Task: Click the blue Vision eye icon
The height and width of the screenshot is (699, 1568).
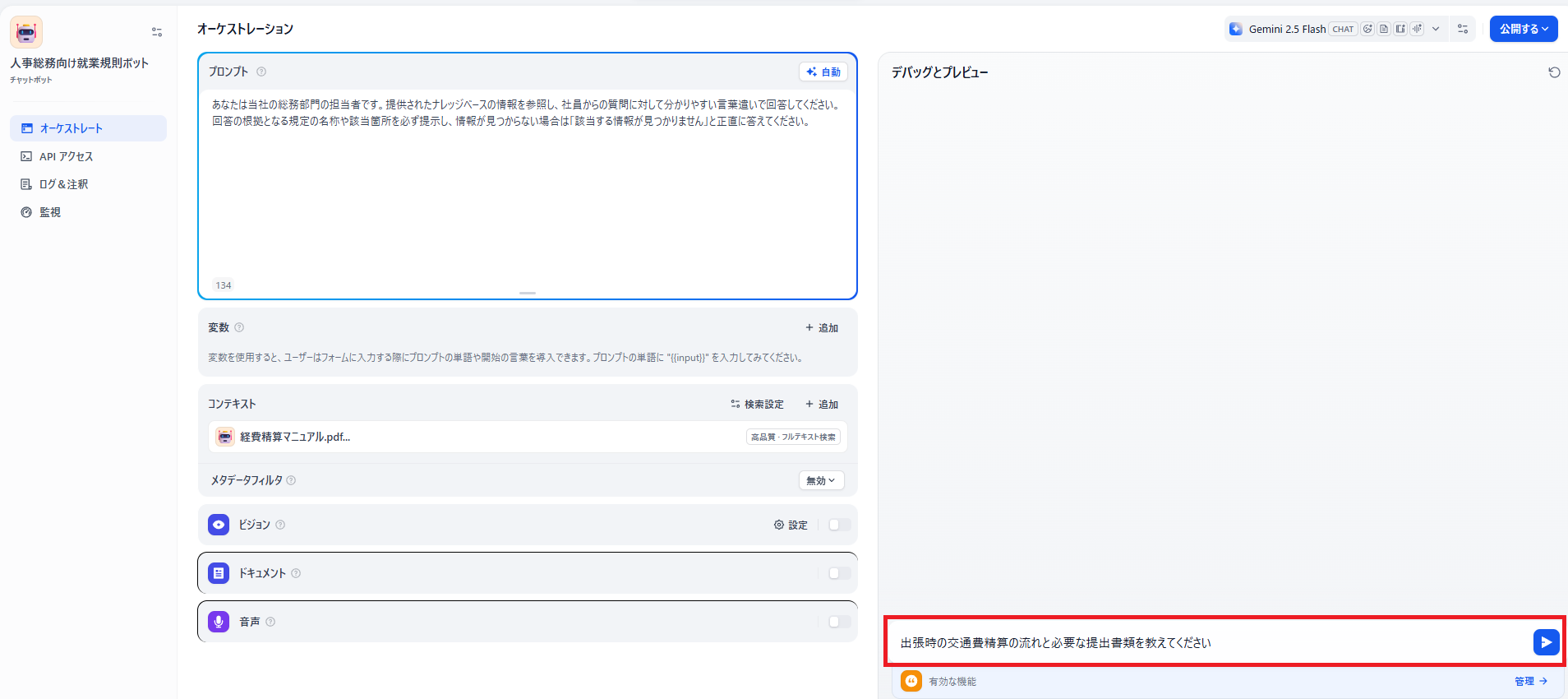Action: tap(219, 525)
